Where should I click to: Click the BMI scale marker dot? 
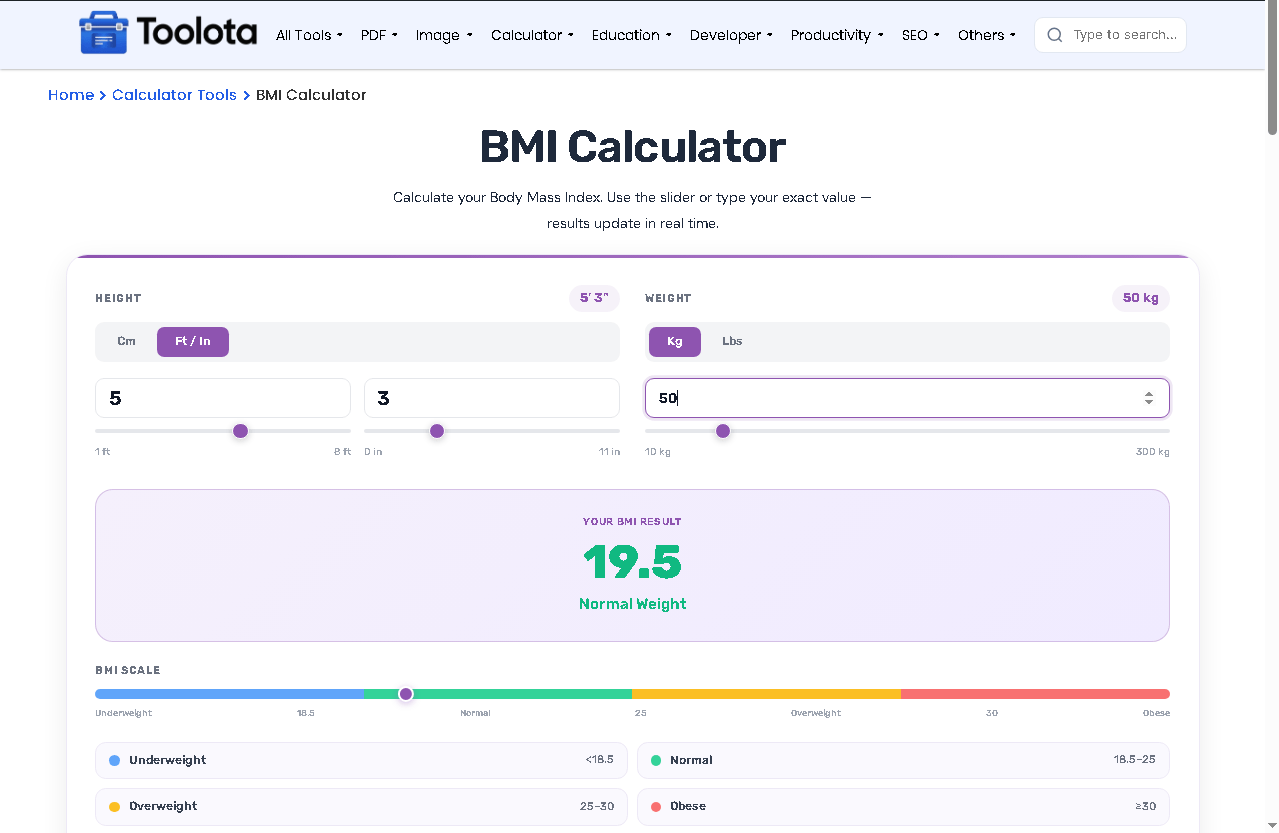(x=406, y=694)
